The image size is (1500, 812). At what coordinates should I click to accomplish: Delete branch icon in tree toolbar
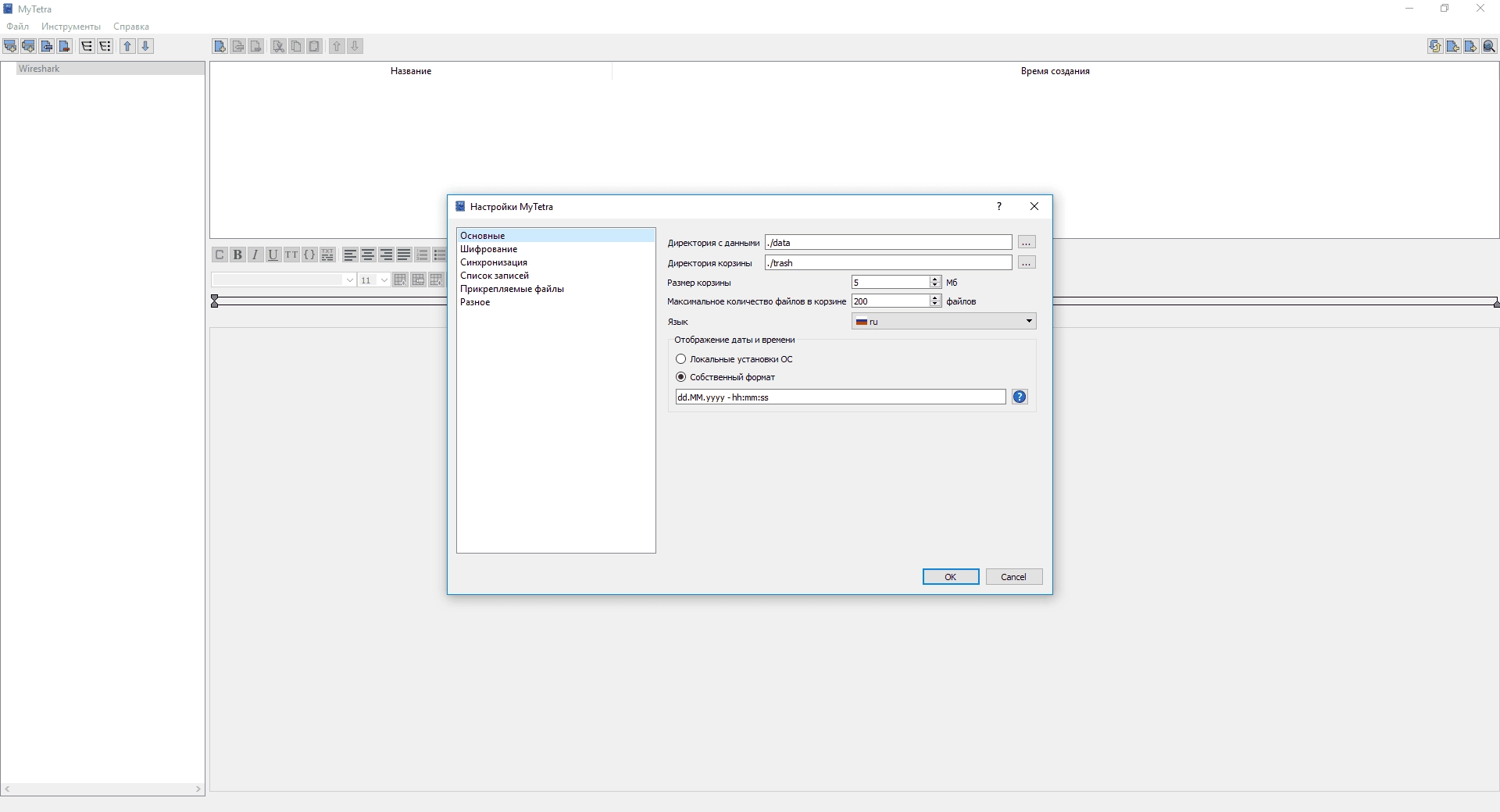pyautogui.click(x=65, y=46)
